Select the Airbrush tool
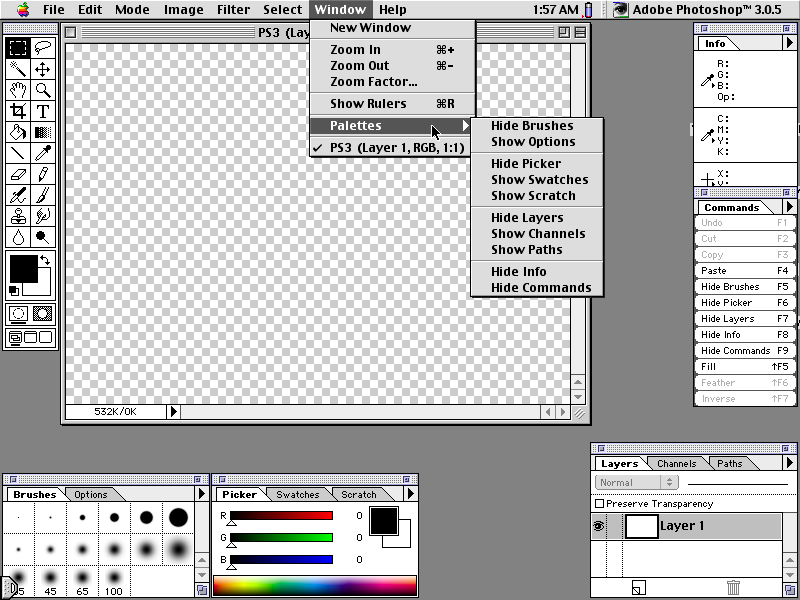Viewport: 800px width, 600px height. [18, 195]
